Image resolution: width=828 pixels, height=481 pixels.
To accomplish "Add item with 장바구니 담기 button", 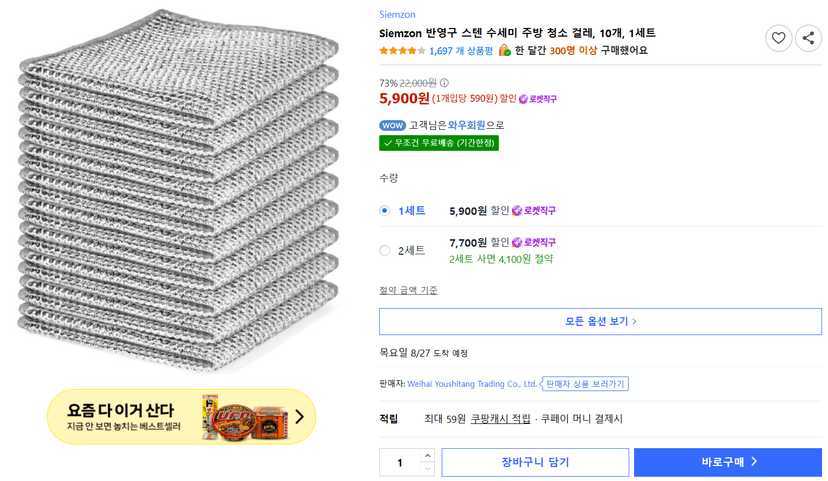I will [535, 462].
